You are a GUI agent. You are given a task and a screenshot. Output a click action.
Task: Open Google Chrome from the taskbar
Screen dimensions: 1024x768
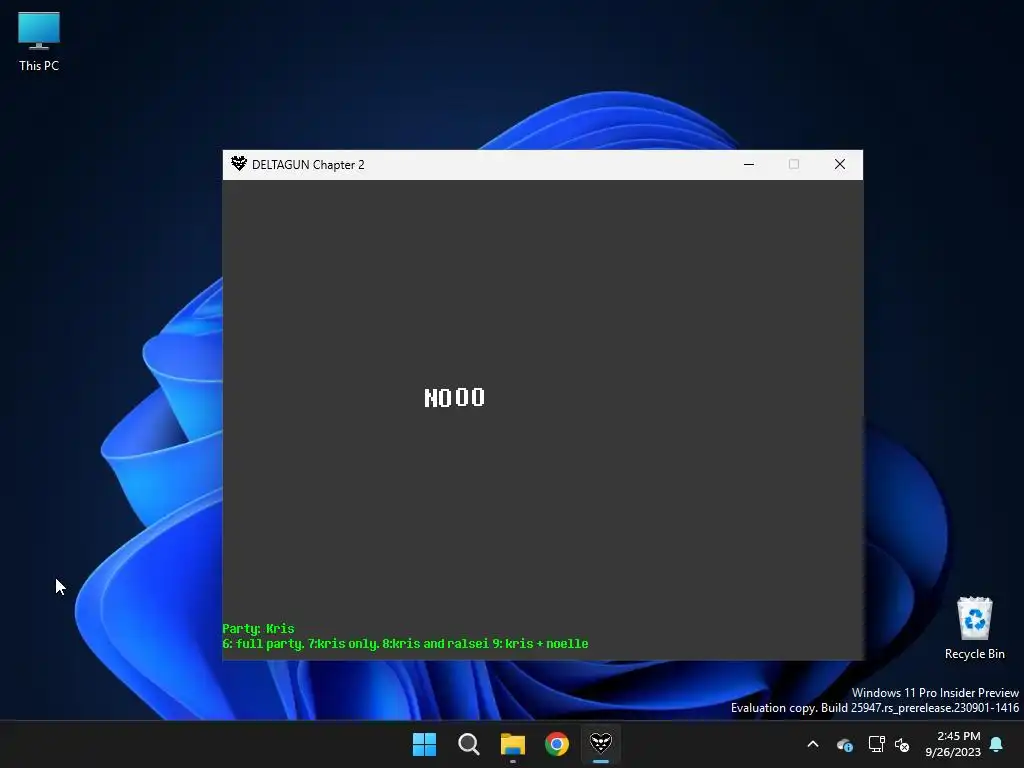(x=557, y=744)
